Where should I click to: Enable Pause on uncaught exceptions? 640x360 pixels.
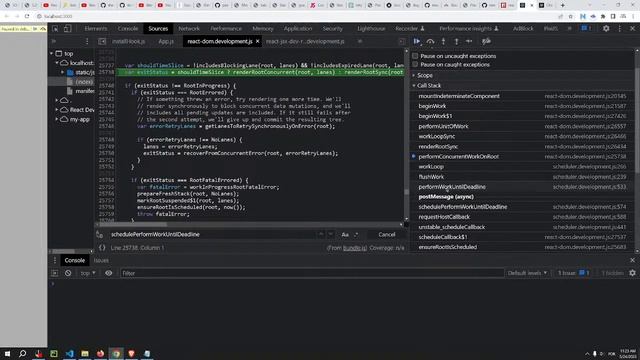(x=415, y=56)
